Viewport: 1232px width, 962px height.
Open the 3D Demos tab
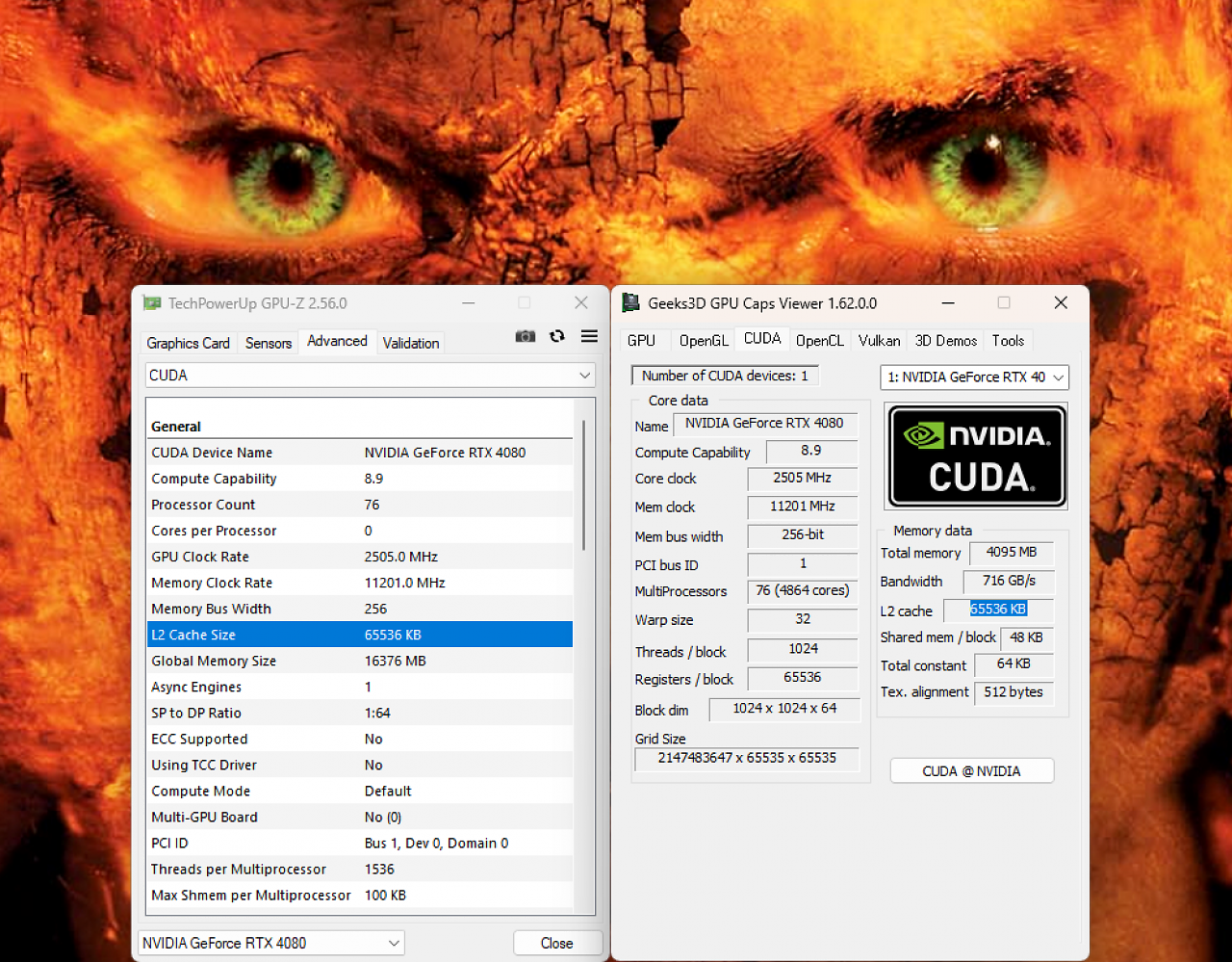click(x=946, y=340)
